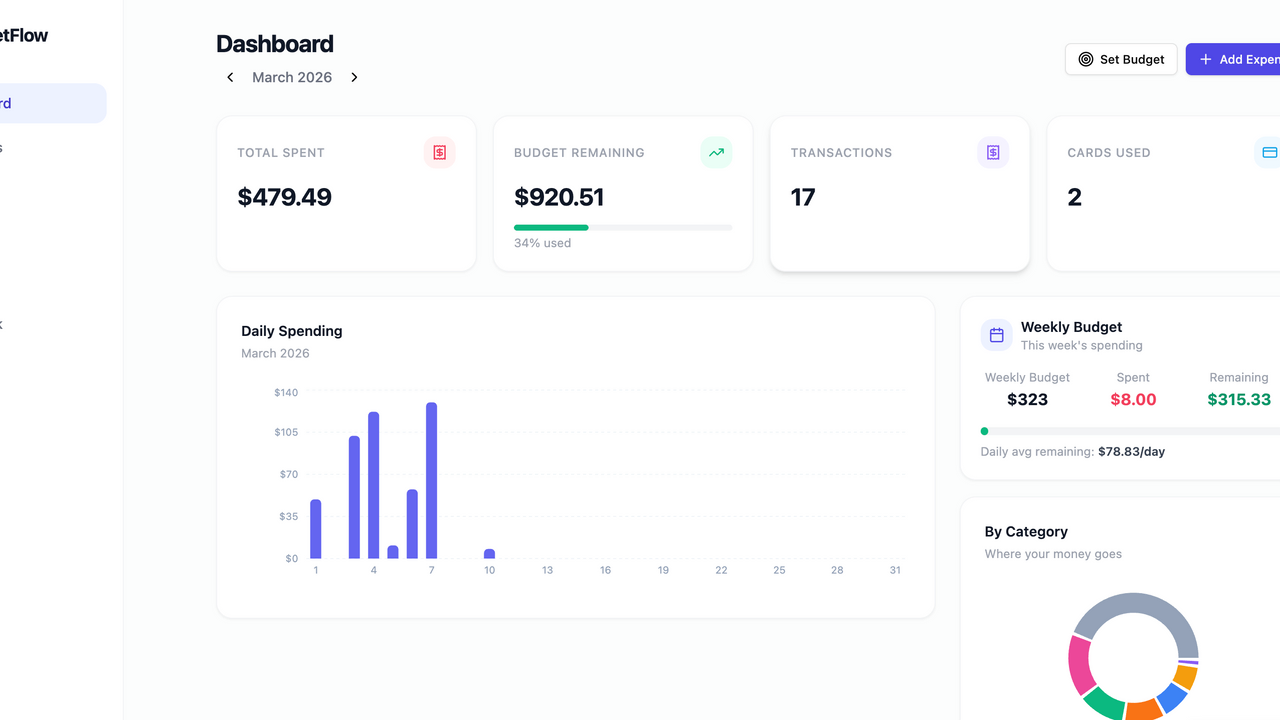
Task: Click the Weekly Budget progress bar
Action: (1130, 431)
